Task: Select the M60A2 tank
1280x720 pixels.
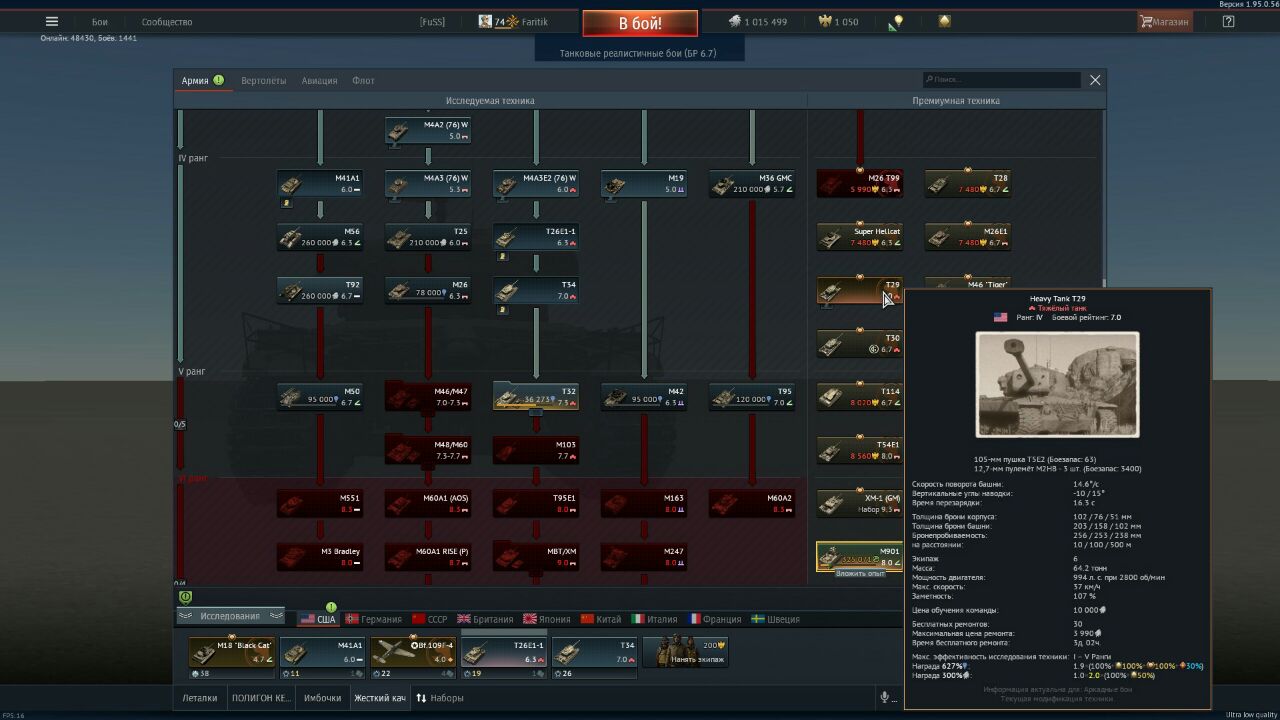Action: click(x=752, y=503)
